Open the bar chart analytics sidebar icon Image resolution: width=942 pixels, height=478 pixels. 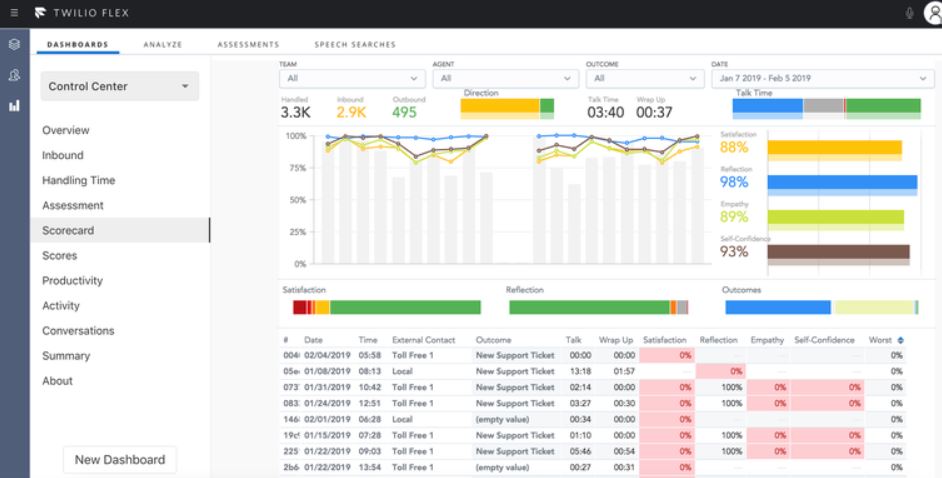click(14, 106)
